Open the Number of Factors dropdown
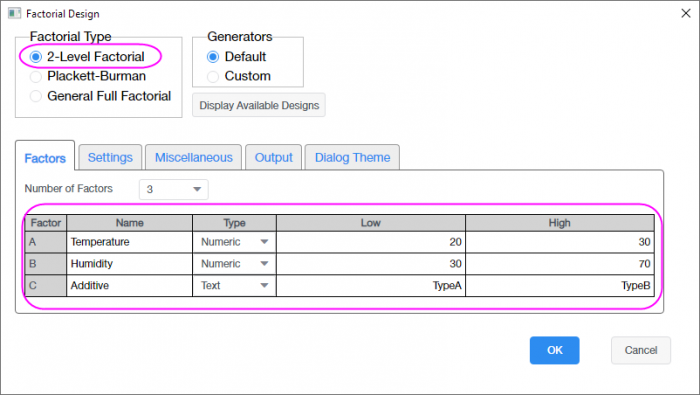 [174, 189]
